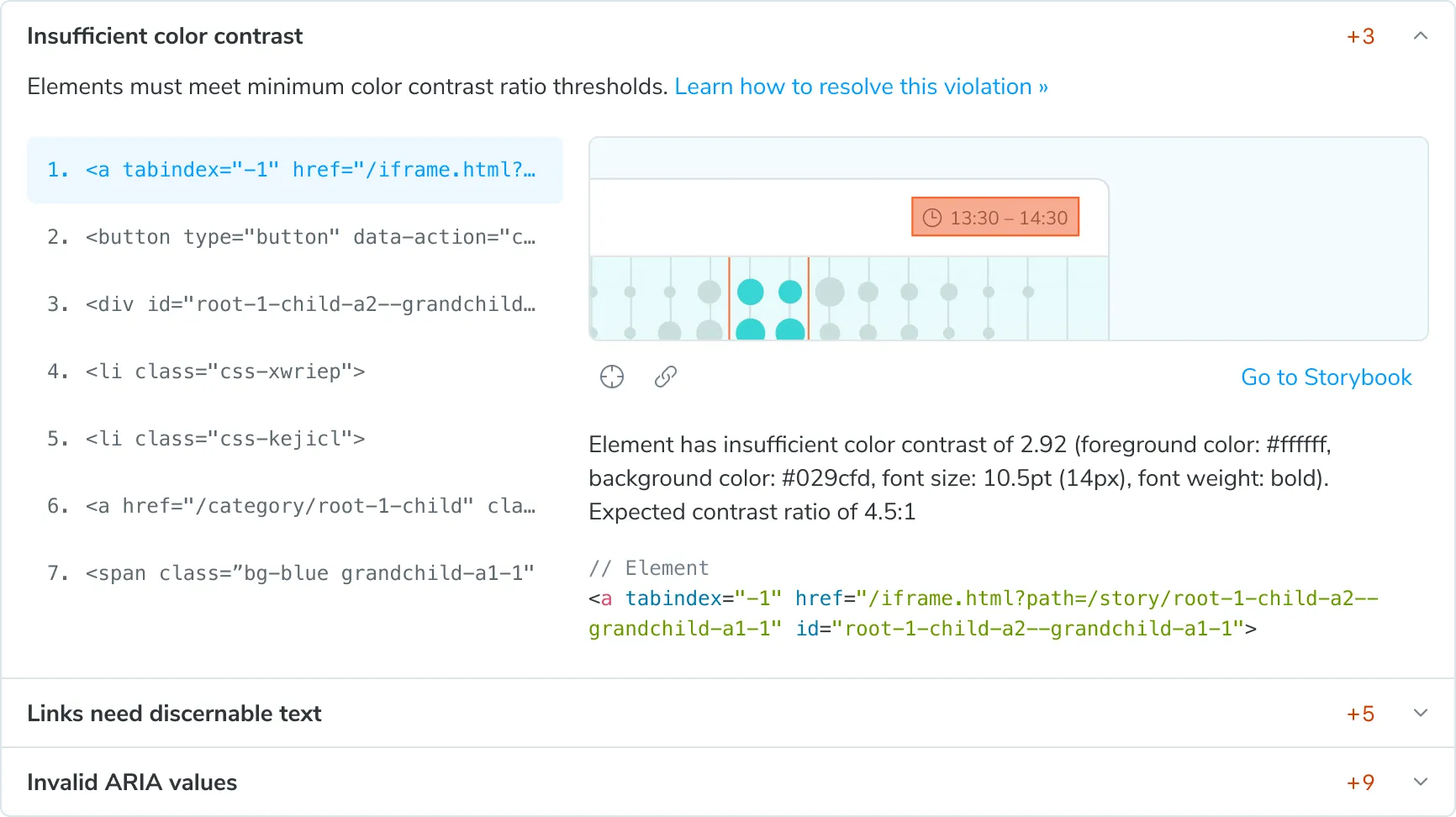Select the category root-1-child anchor violation
The image size is (1456, 817).
coord(294,505)
